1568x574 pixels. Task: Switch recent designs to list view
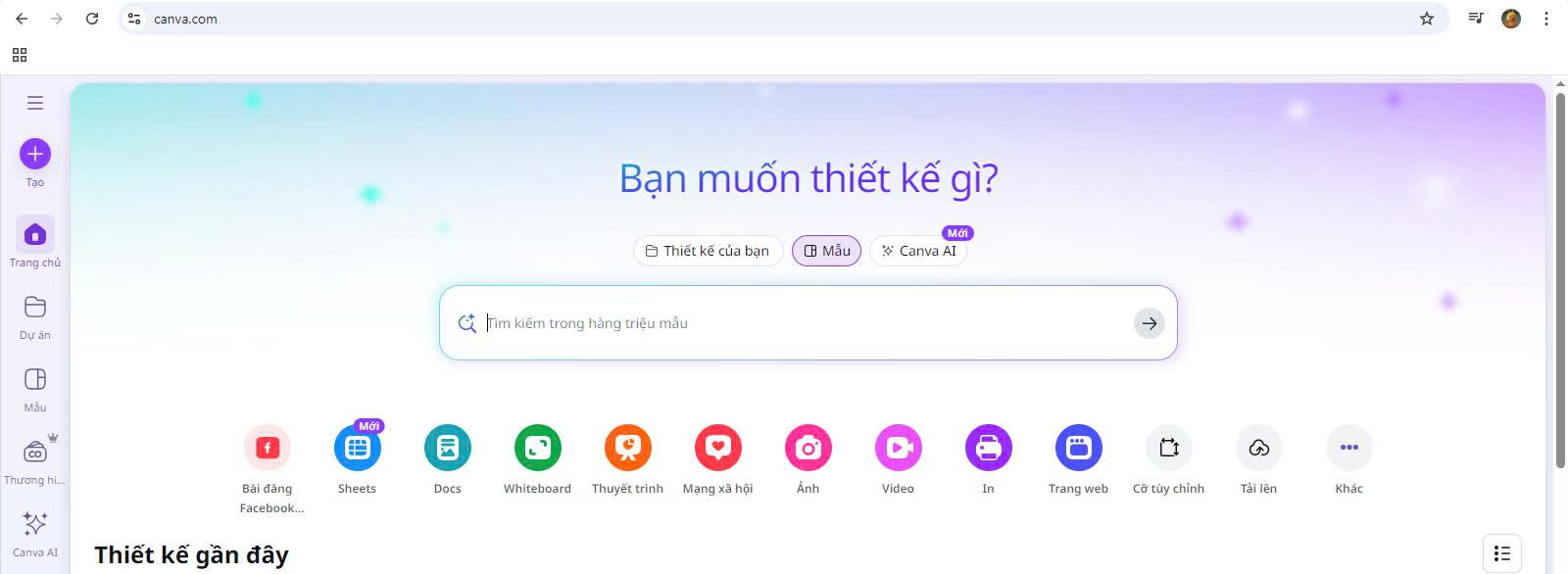1502,553
